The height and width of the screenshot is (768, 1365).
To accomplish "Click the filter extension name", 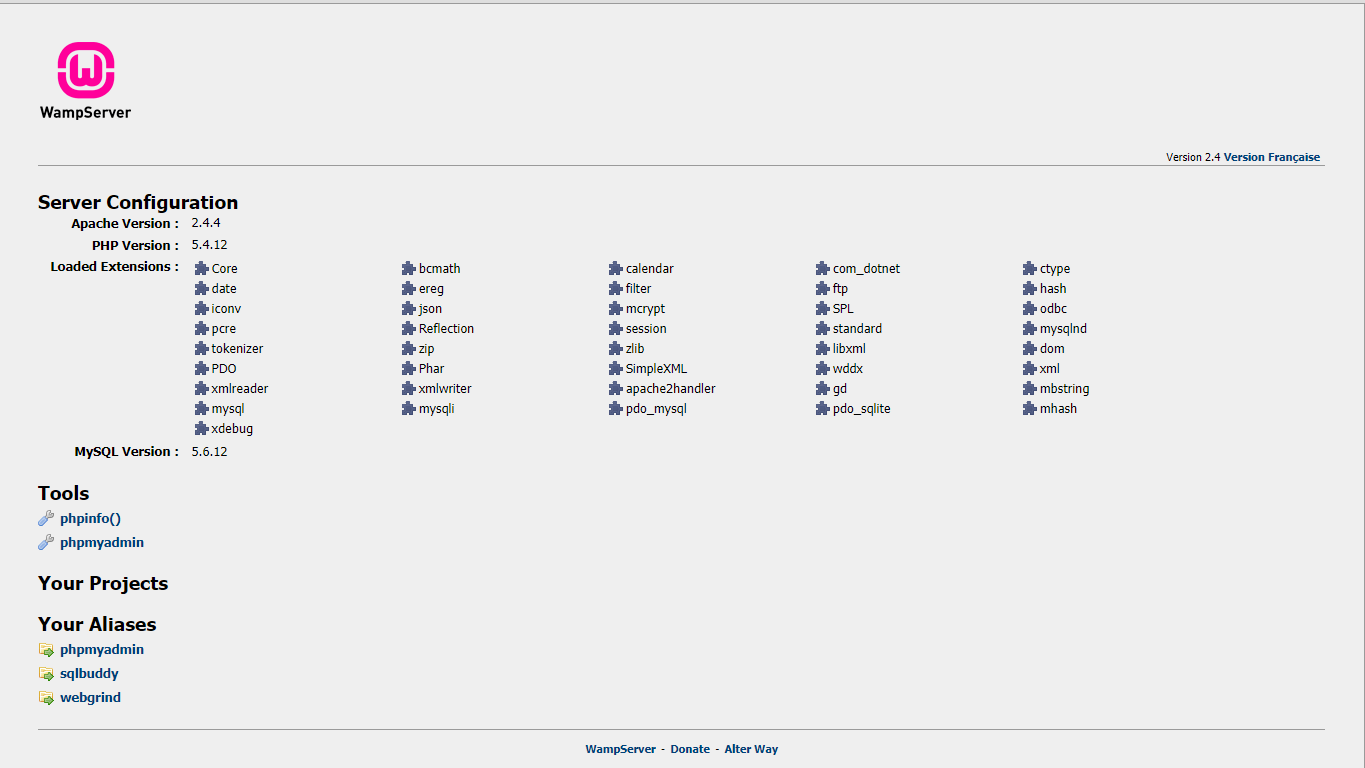I will [x=638, y=289].
